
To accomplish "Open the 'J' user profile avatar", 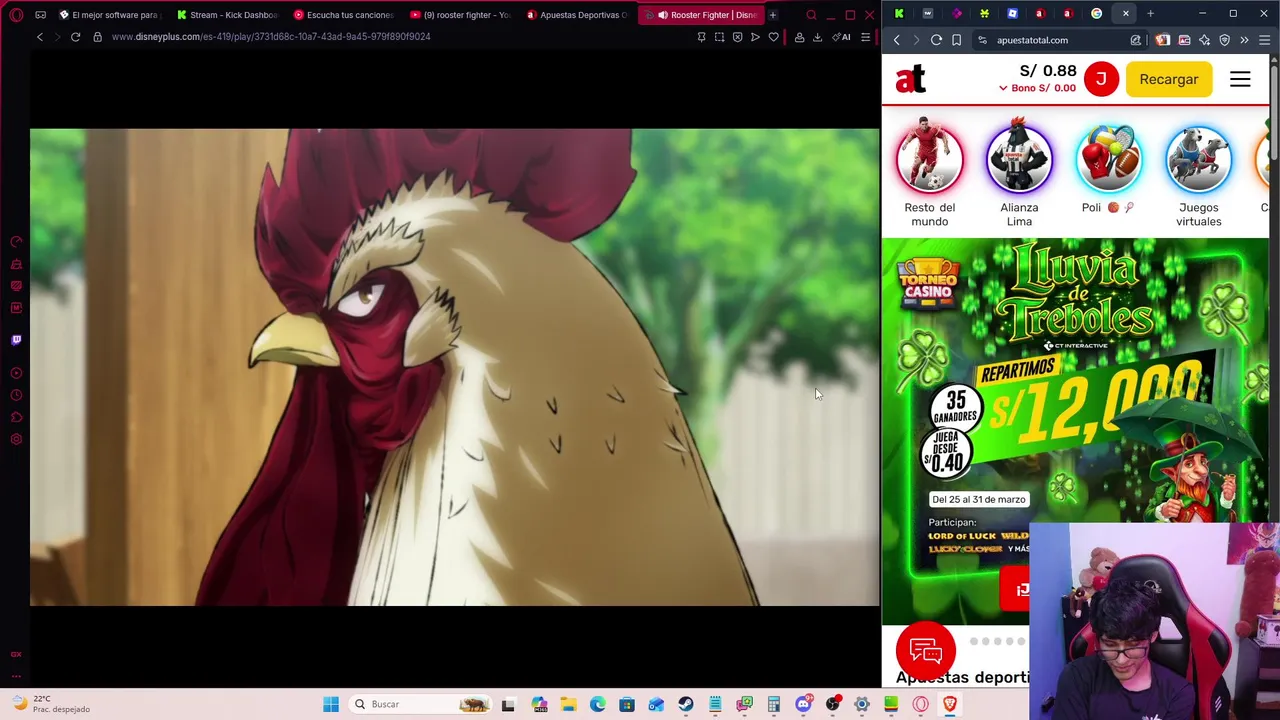I will point(1101,79).
